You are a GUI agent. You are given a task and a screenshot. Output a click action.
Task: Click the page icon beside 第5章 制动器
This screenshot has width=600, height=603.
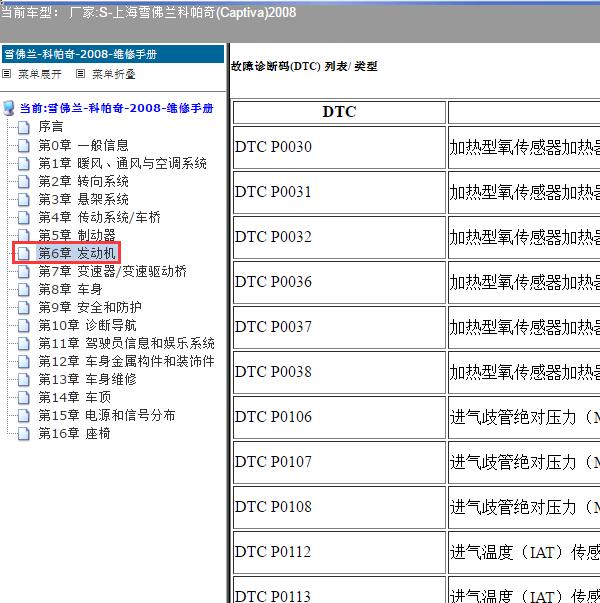[24, 235]
